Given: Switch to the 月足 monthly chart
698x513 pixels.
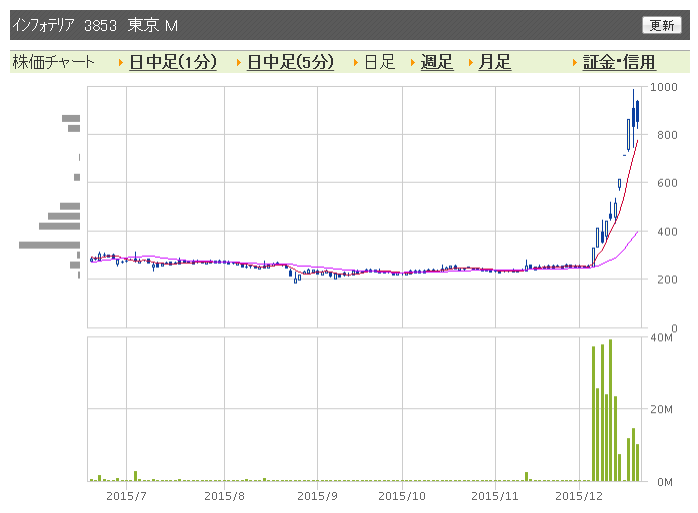Looking at the screenshot, I should [x=495, y=62].
